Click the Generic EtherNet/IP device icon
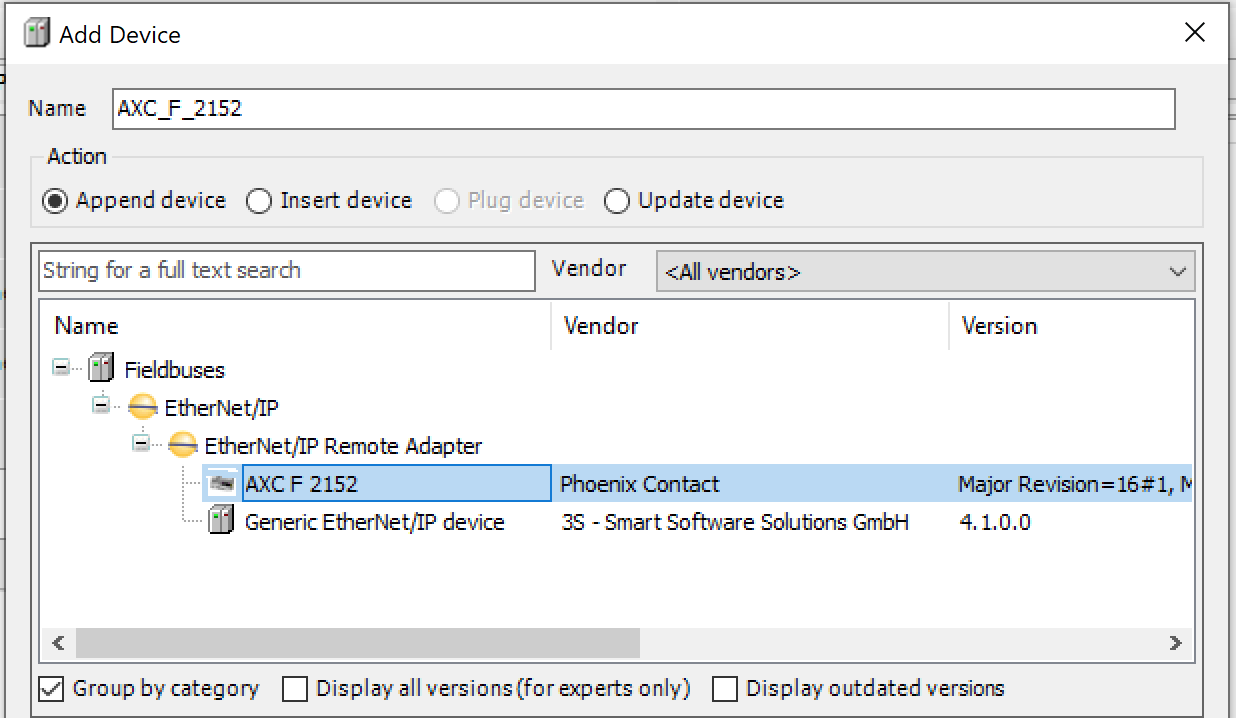Viewport: 1236px width, 718px height. click(221, 521)
